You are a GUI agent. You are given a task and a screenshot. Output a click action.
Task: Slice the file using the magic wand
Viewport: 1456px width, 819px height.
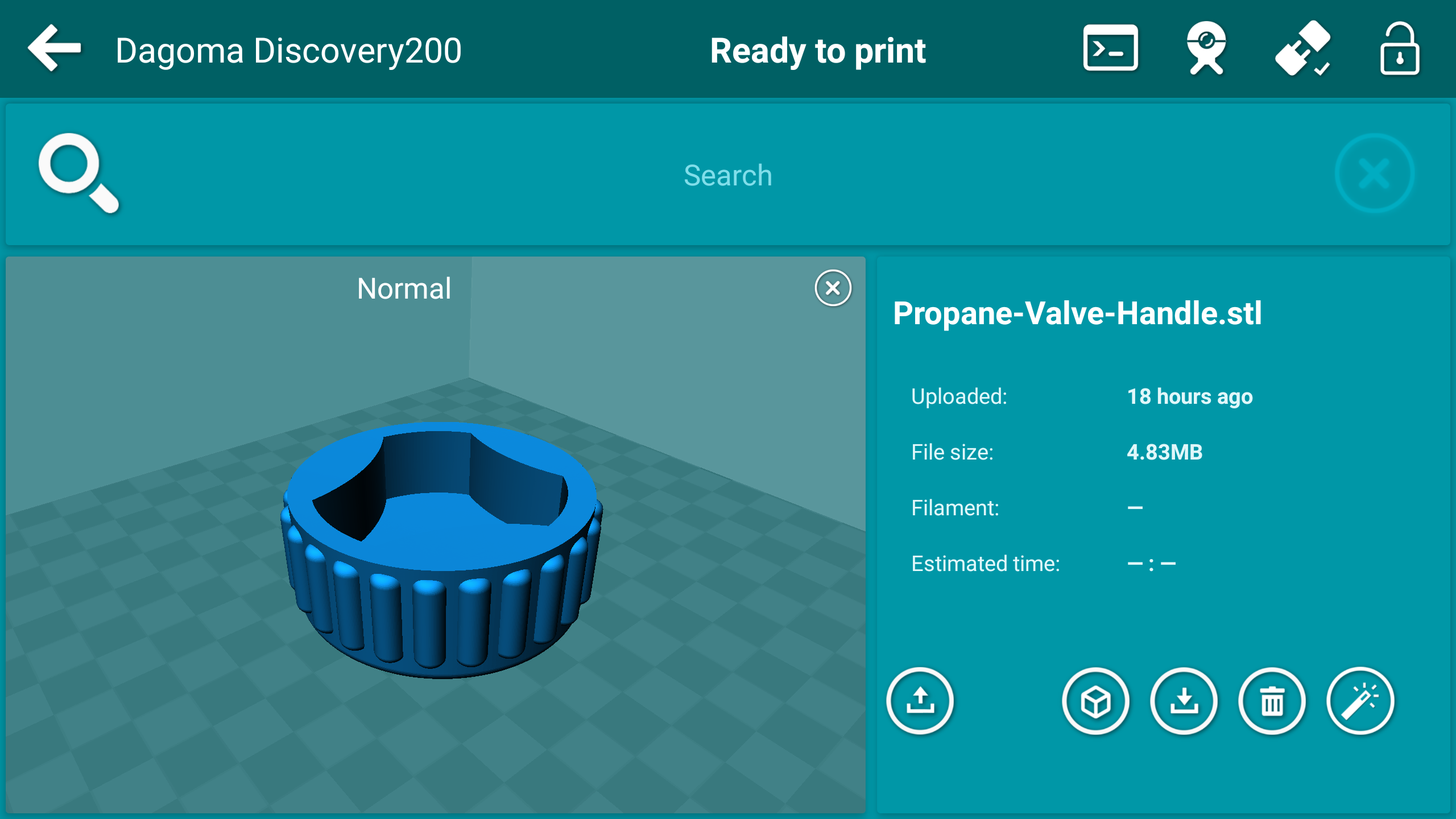click(x=1359, y=701)
